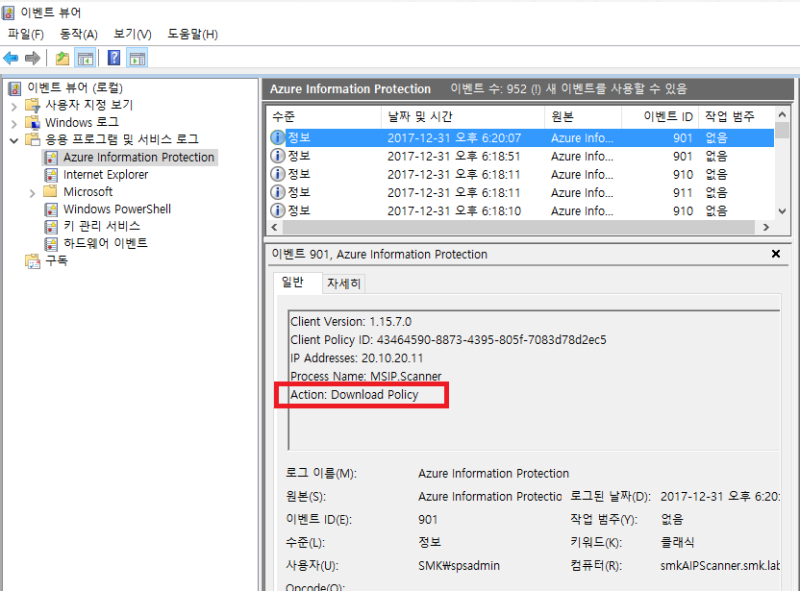Click the export folder icon in the toolbar
Screen dimensions: 800x591
pos(62,57)
